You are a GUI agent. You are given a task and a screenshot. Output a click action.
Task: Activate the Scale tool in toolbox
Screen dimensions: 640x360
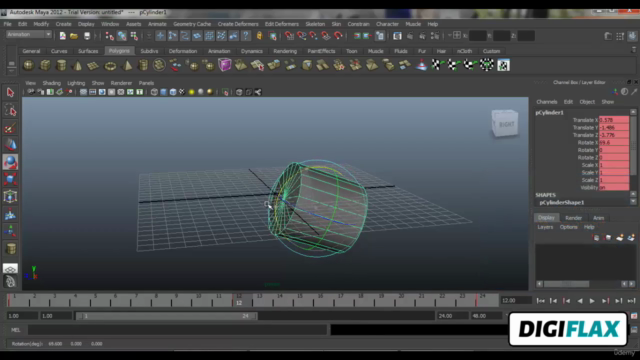pyautogui.click(x=10, y=179)
